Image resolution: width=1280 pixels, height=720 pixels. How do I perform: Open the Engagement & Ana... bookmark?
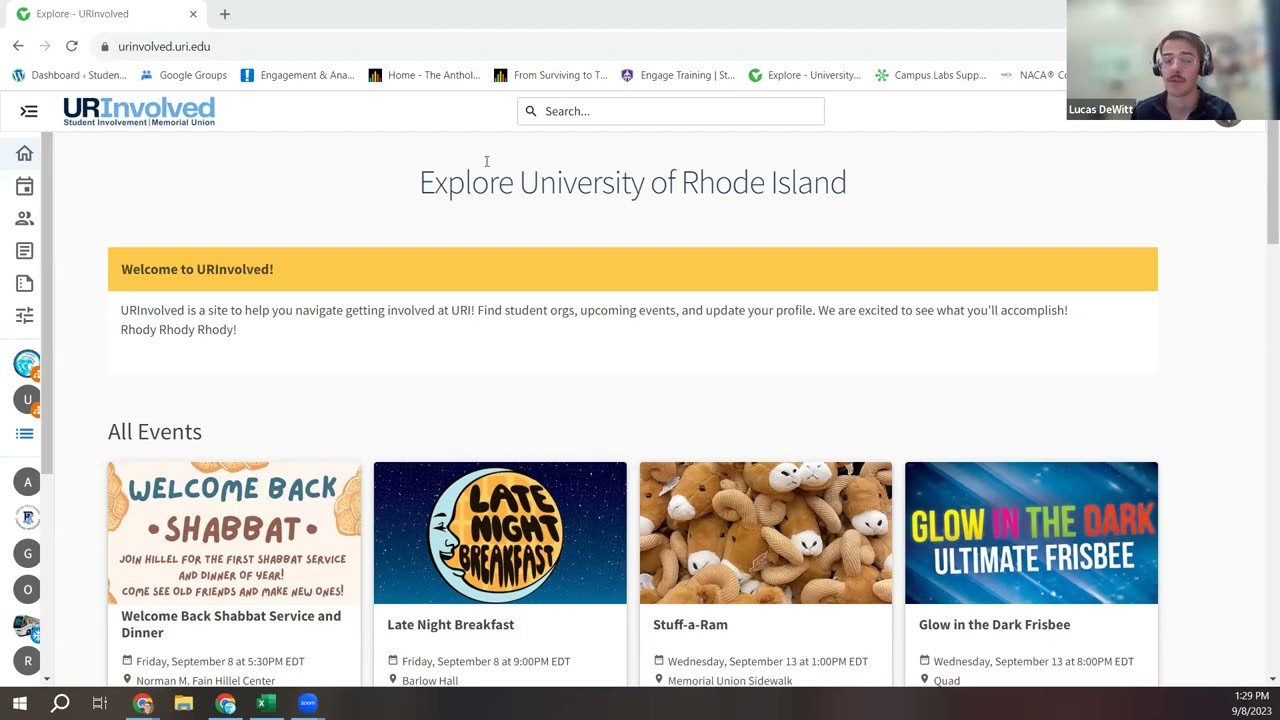298,75
